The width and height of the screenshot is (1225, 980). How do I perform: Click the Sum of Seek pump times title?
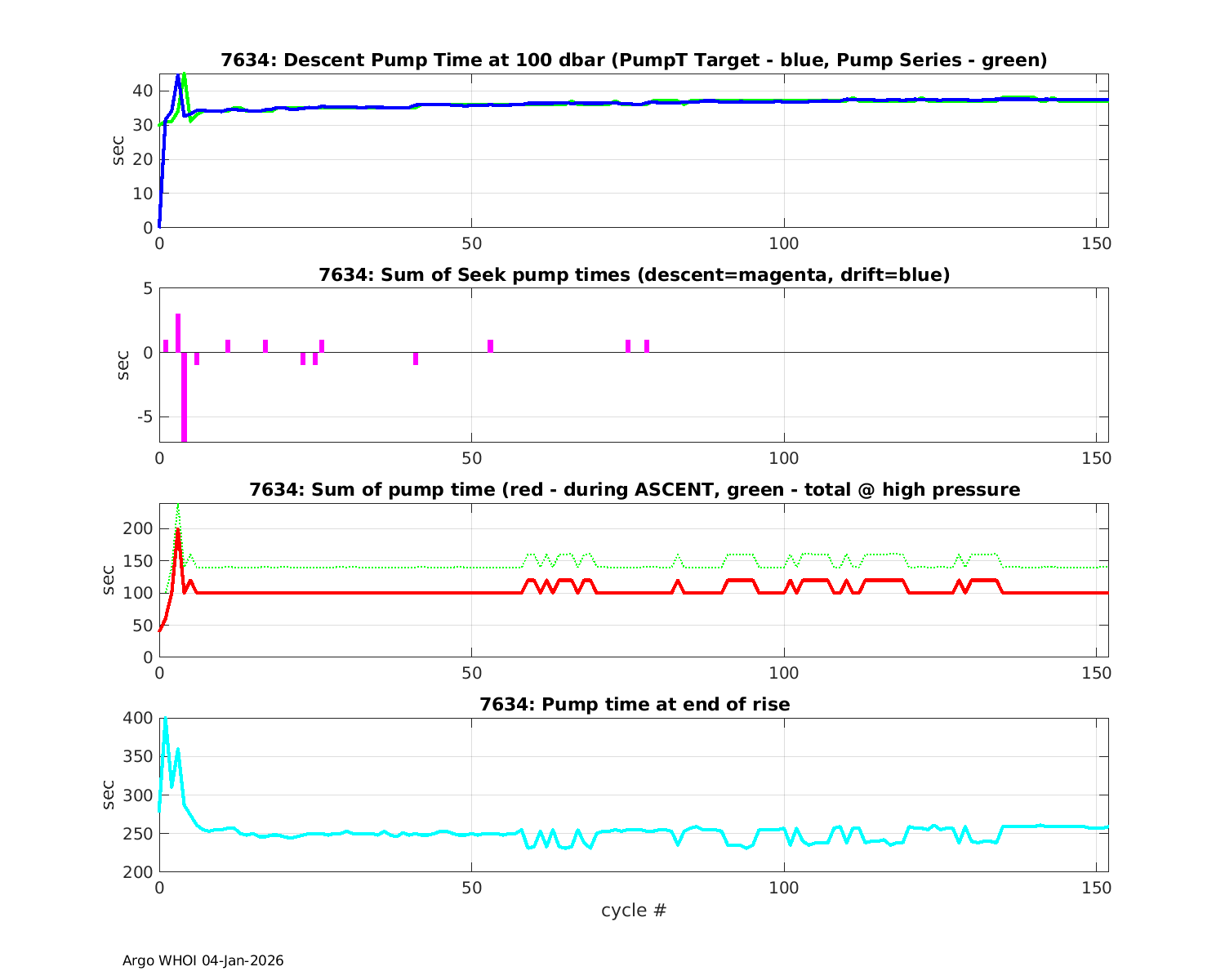tap(634, 275)
